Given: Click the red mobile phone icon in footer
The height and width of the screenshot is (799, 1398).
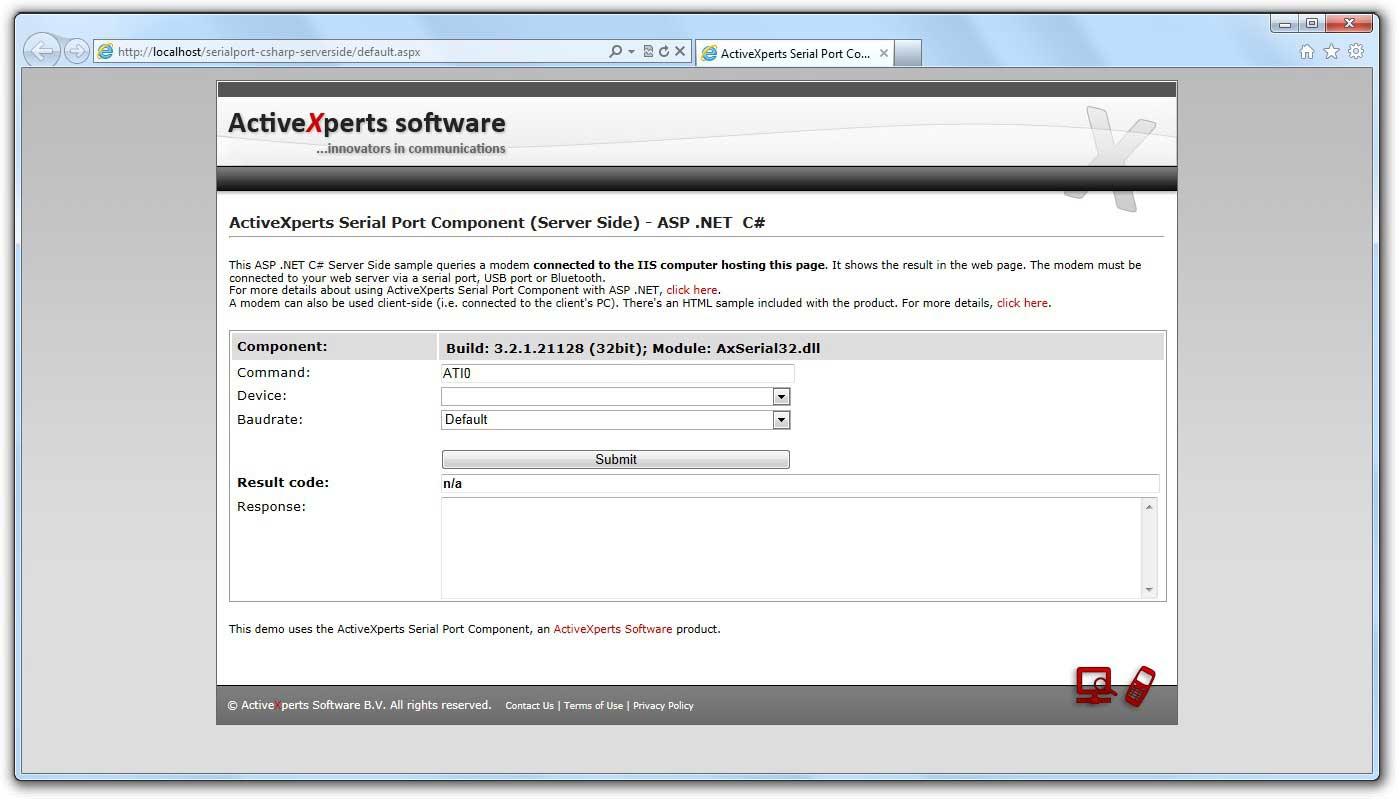Looking at the screenshot, I should tap(1140, 686).
